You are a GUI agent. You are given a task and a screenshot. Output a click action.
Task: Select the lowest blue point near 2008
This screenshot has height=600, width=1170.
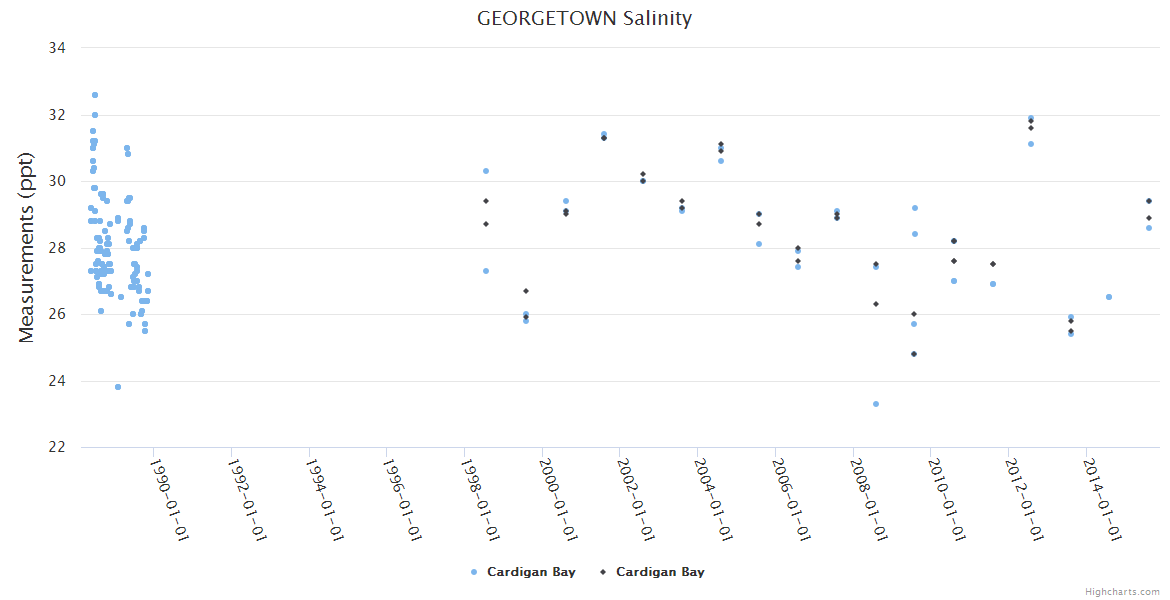coord(876,404)
